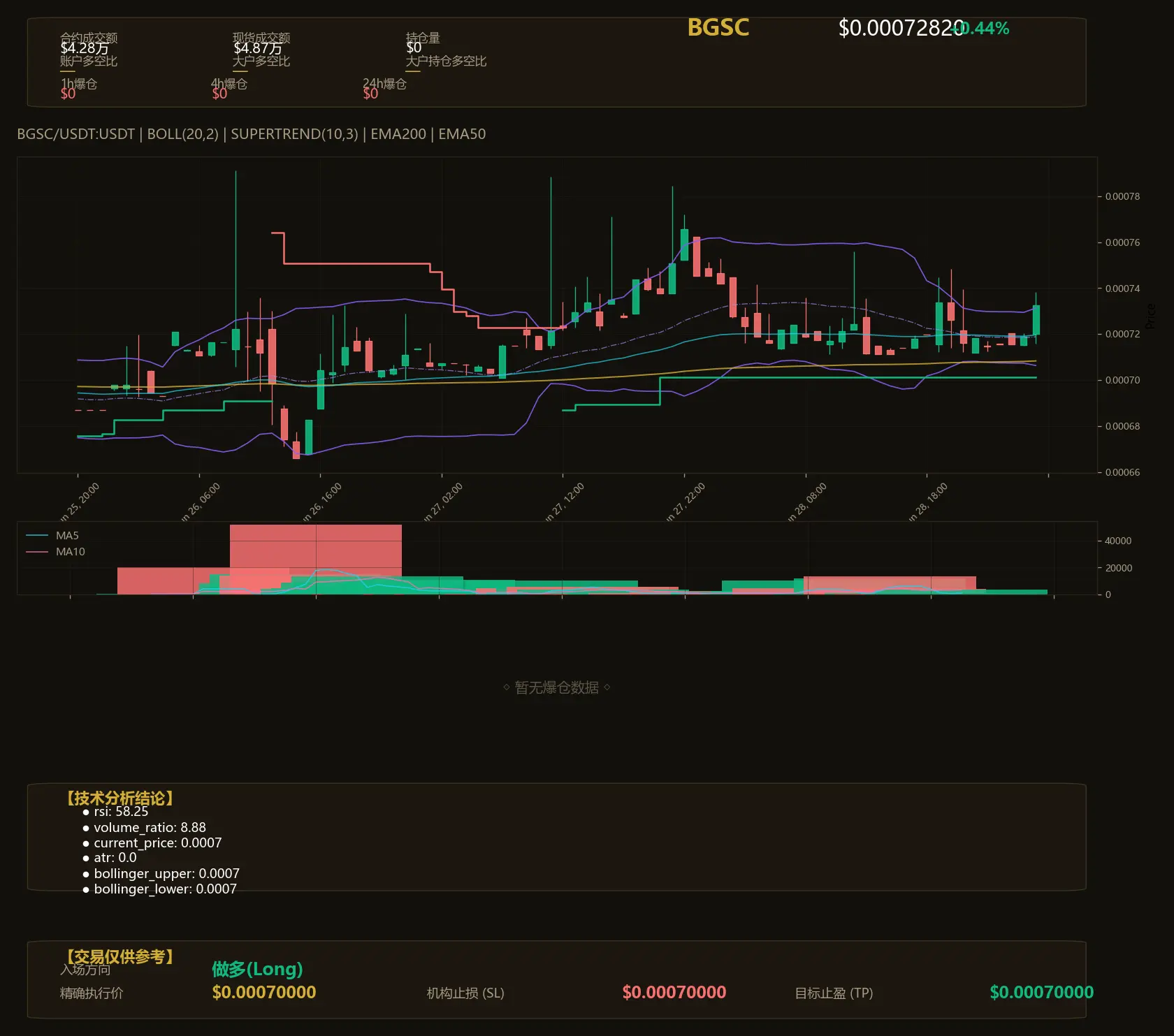Click the 40000 volume axis tick
The image size is (1174, 1036).
point(1118,541)
